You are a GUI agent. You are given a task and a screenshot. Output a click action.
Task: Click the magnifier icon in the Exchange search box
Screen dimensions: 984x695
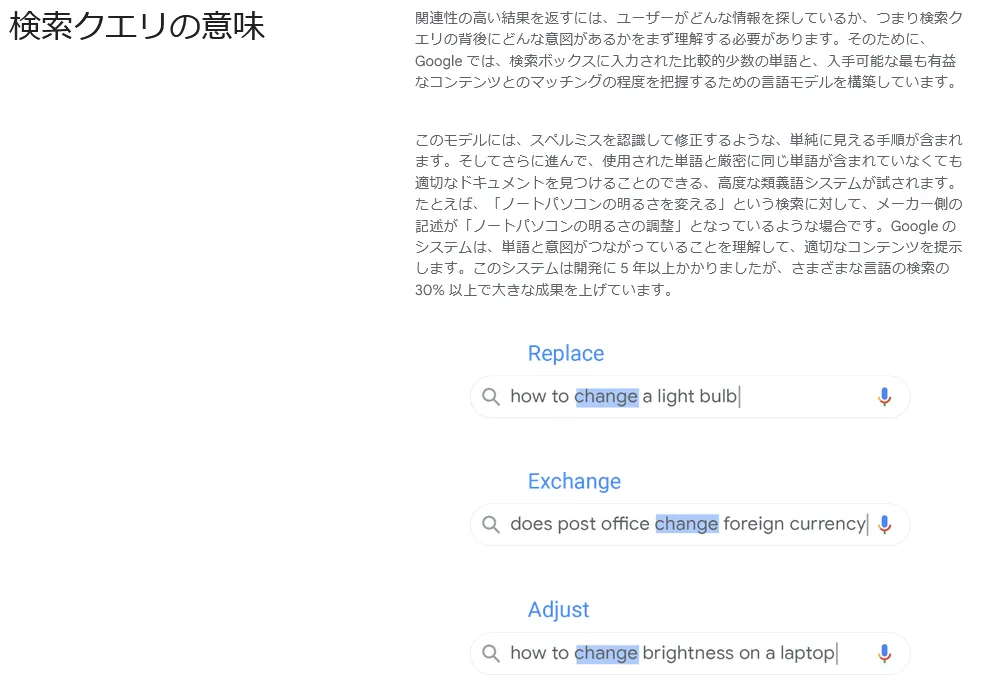[x=491, y=524]
